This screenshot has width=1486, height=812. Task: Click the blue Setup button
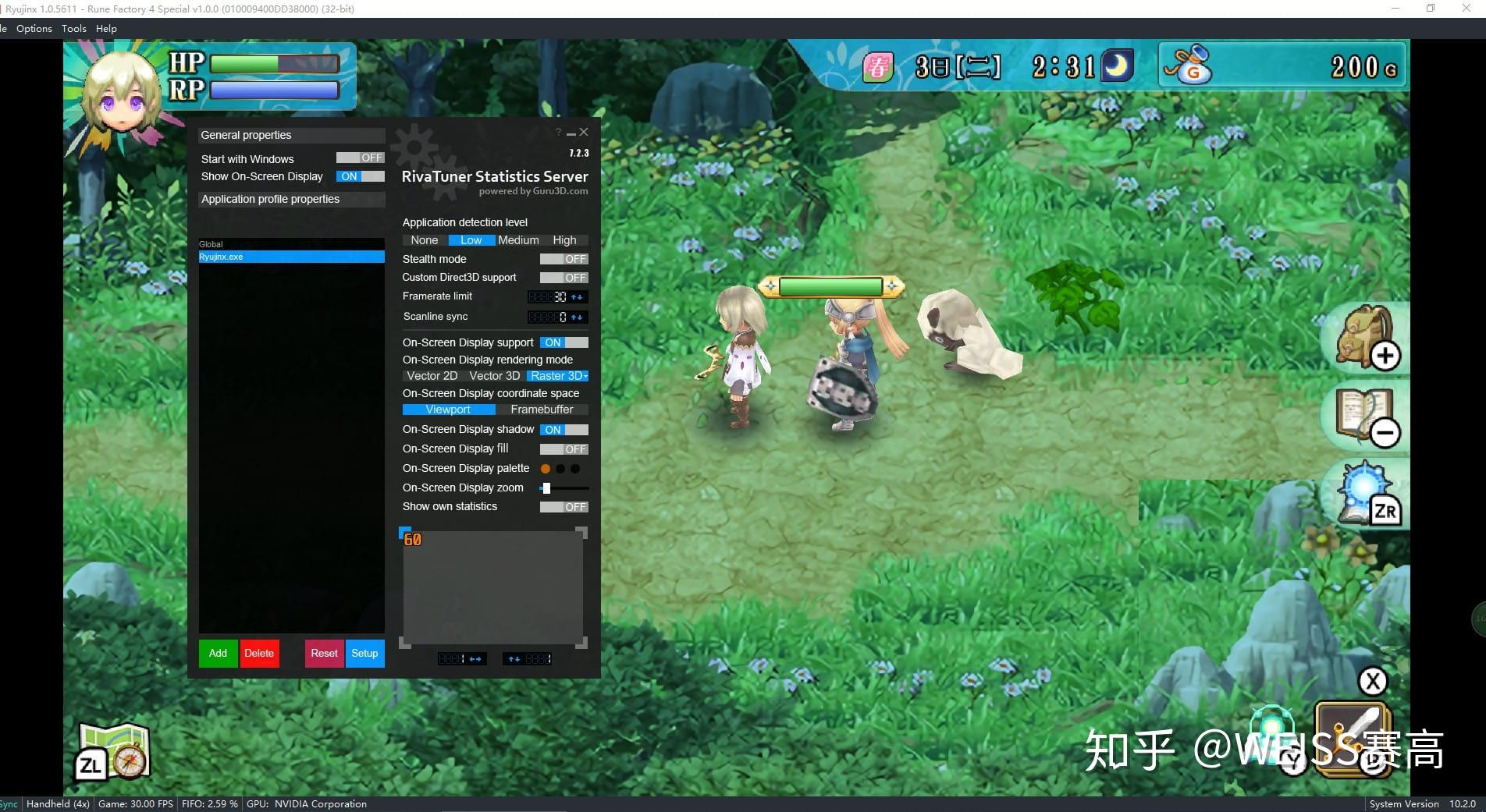coord(364,654)
